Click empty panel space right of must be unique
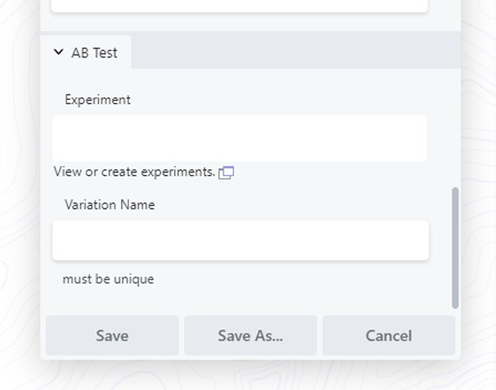 [300, 279]
